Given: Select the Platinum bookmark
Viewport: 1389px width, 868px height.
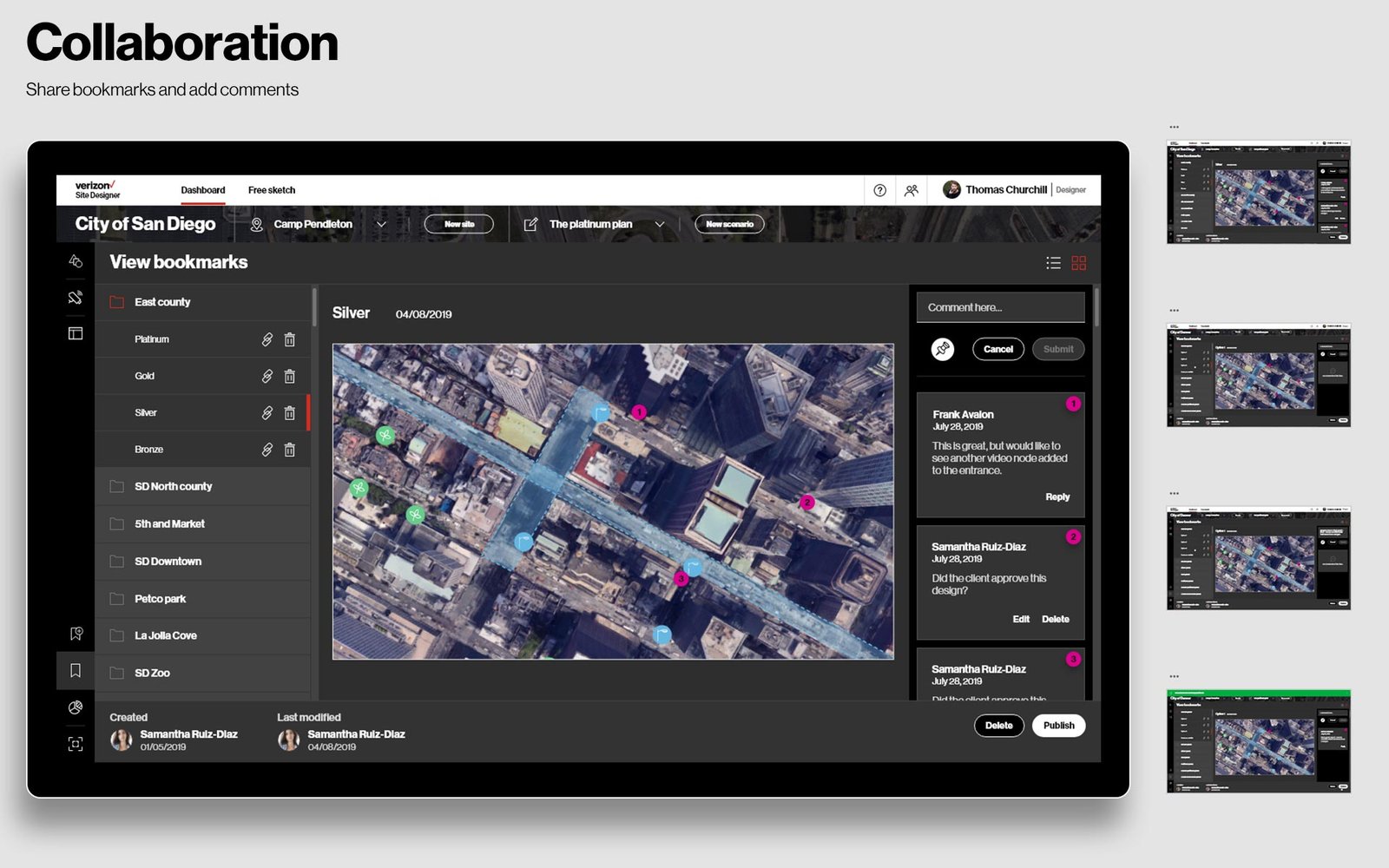Looking at the screenshot, I should pyautogui.click(x=152, y=339).
